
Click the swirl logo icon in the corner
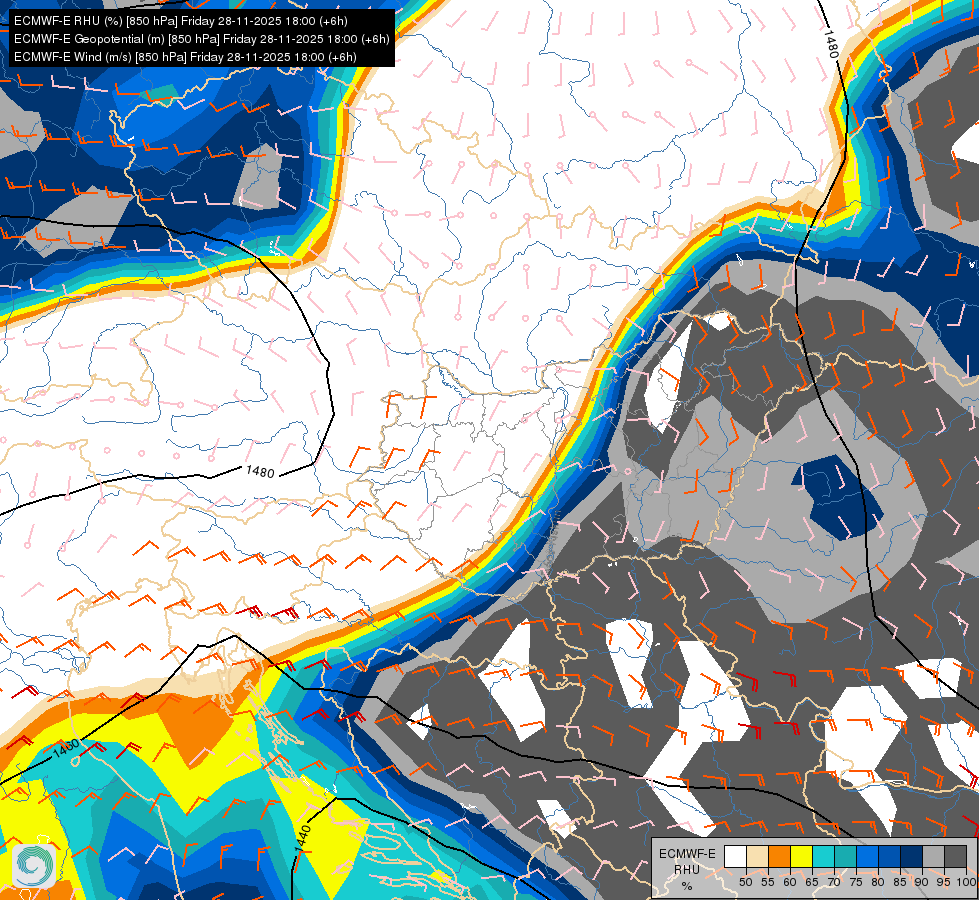[x=34, y=866]
